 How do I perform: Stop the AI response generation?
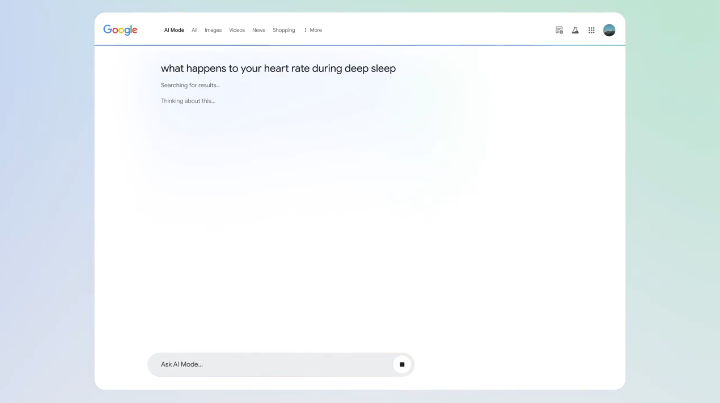click(402, 364)
